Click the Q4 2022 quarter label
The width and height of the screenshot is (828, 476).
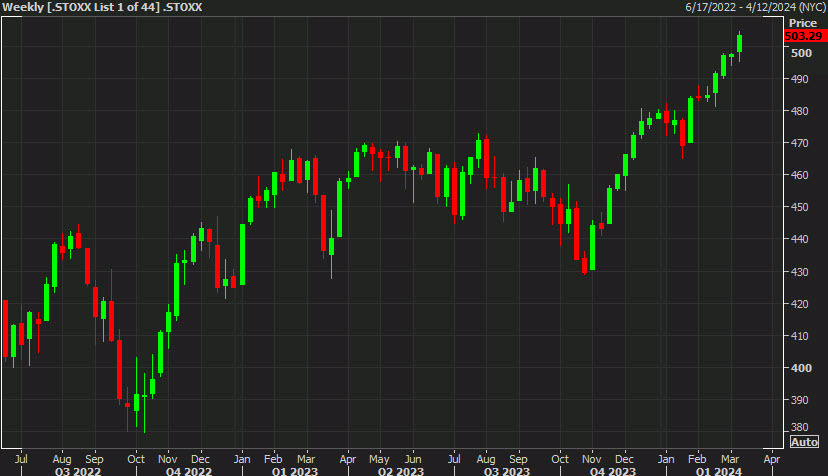click(189, 471)
